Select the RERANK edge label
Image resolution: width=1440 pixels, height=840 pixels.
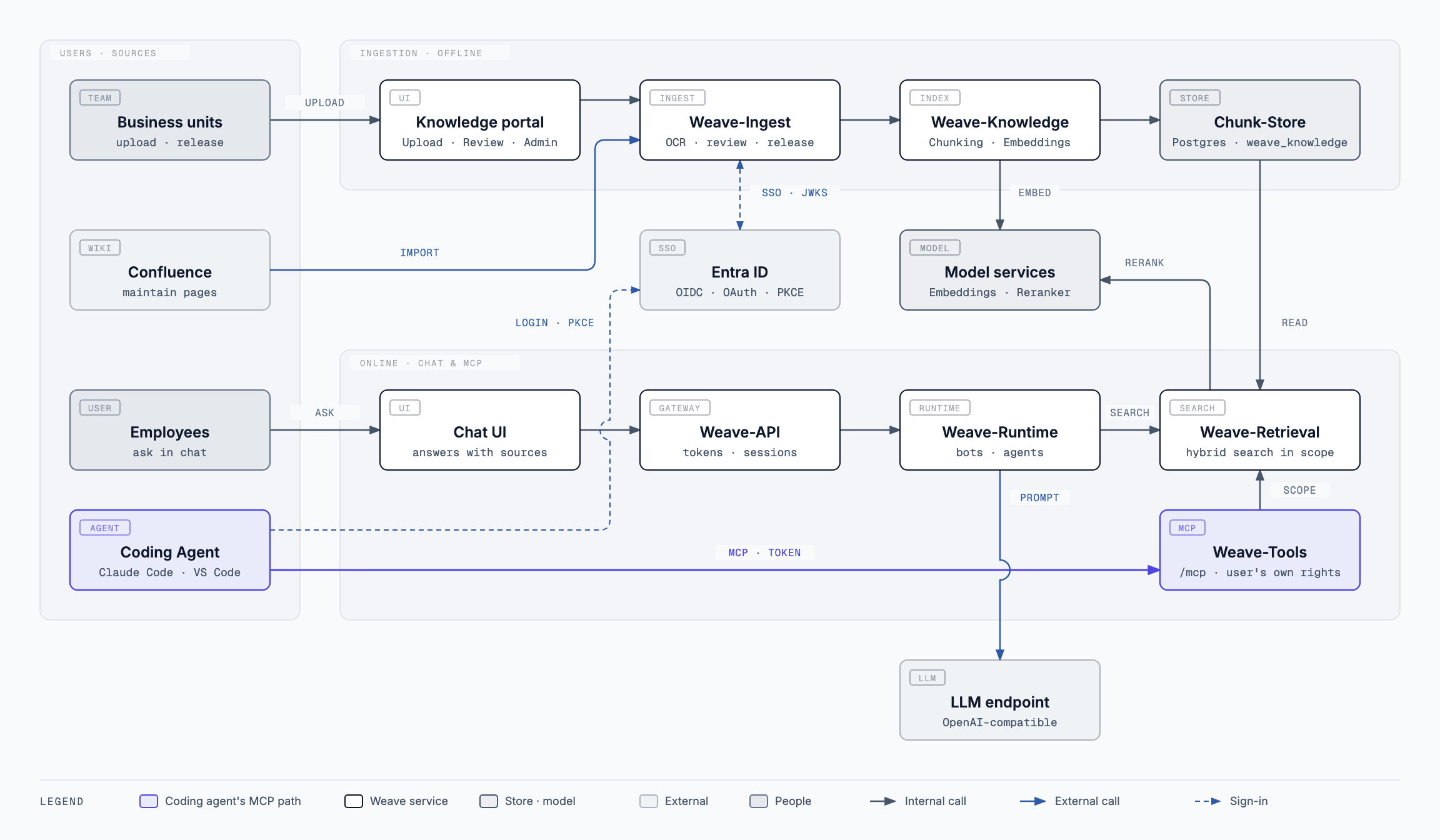[1144, 262]
